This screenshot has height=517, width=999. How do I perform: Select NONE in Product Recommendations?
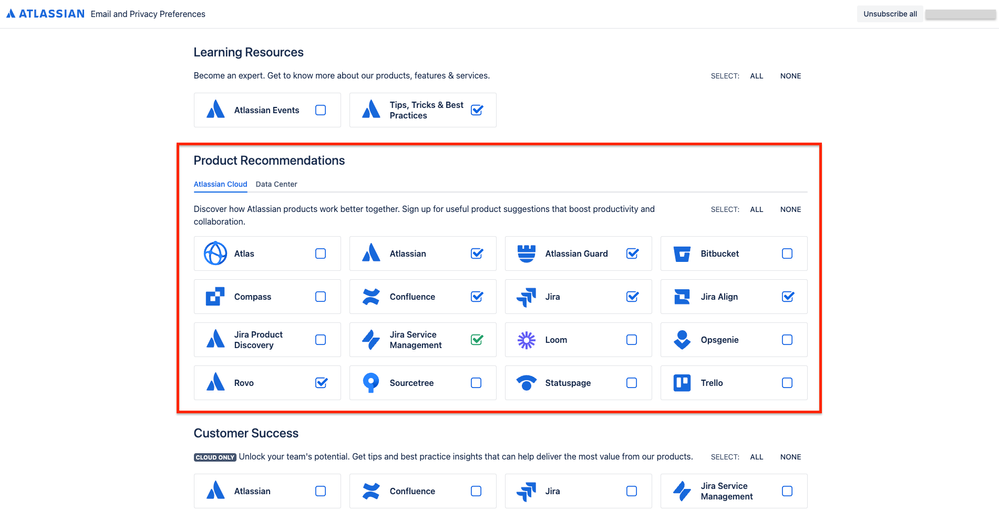click(791, 210)
